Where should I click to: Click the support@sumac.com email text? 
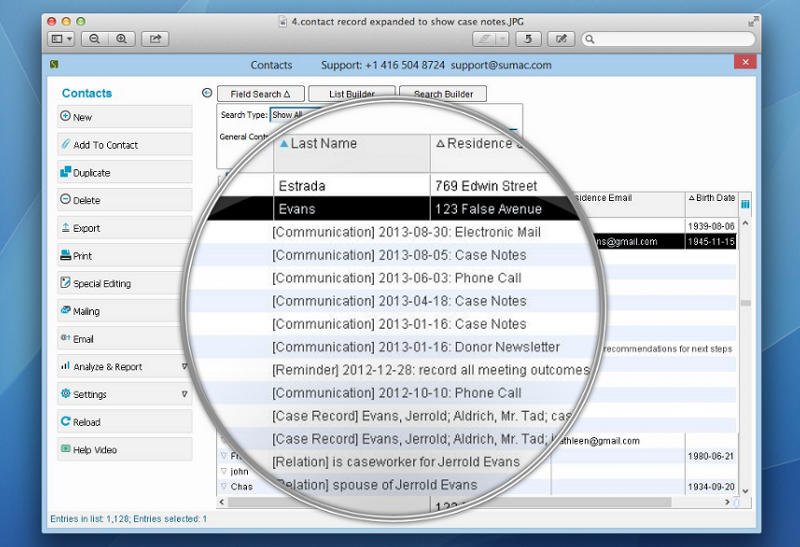(x=501, y=65)
